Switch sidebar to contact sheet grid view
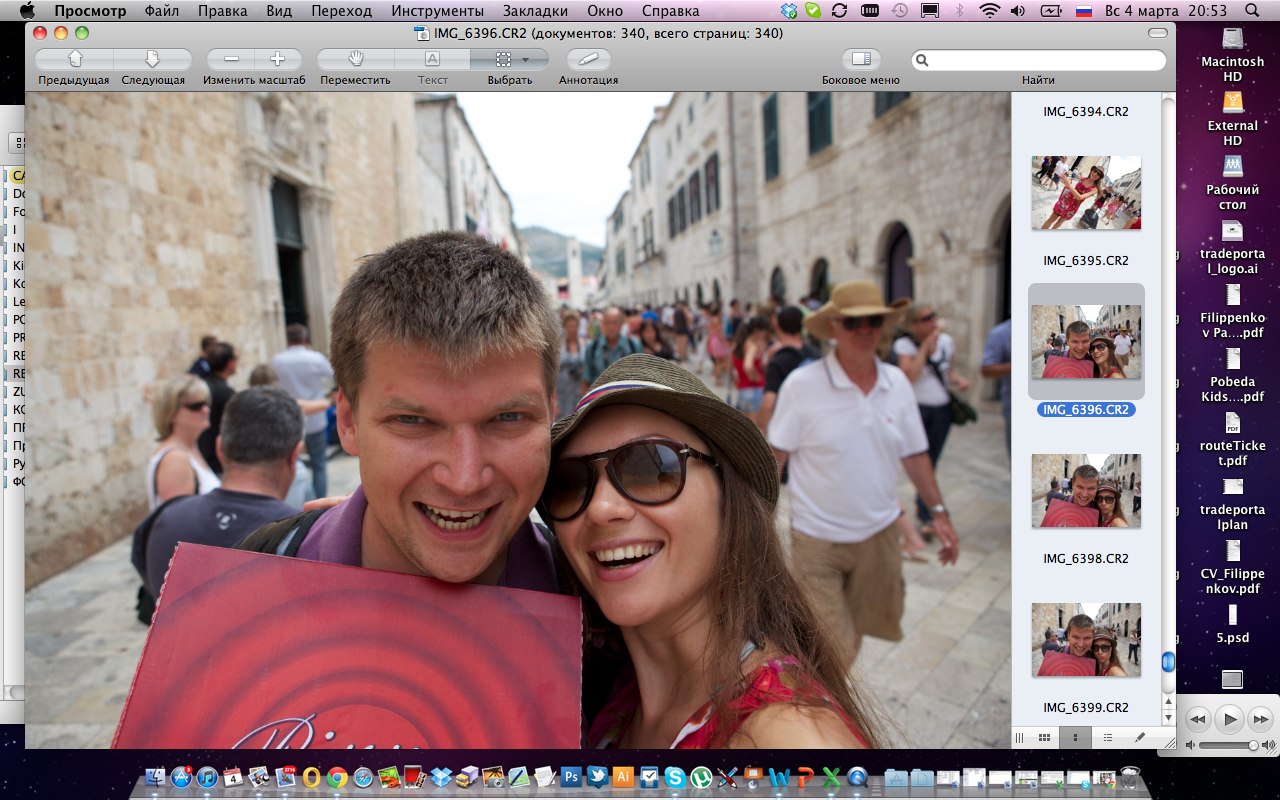The image size is (1280, 800). tap(1044, 737)
